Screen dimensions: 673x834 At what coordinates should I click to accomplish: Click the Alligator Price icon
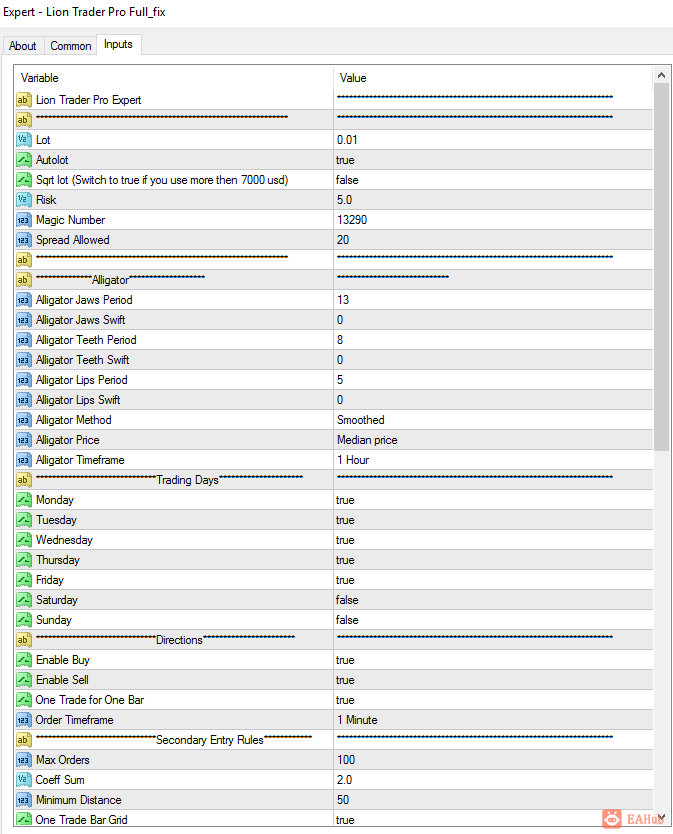(x=23, y=440)
